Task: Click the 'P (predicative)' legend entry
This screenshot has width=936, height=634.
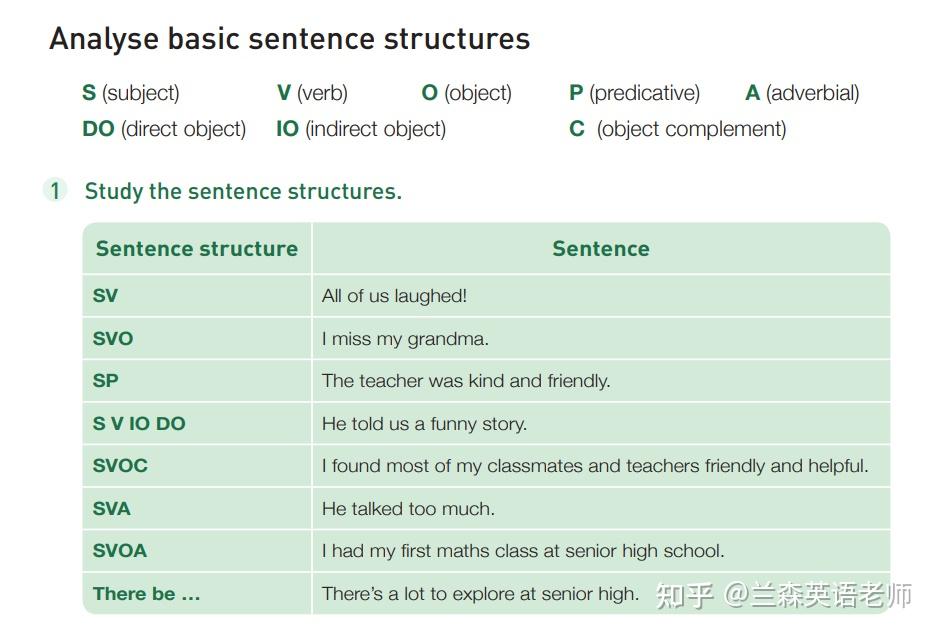Action: pyautogui.click(x=634, y=94)
